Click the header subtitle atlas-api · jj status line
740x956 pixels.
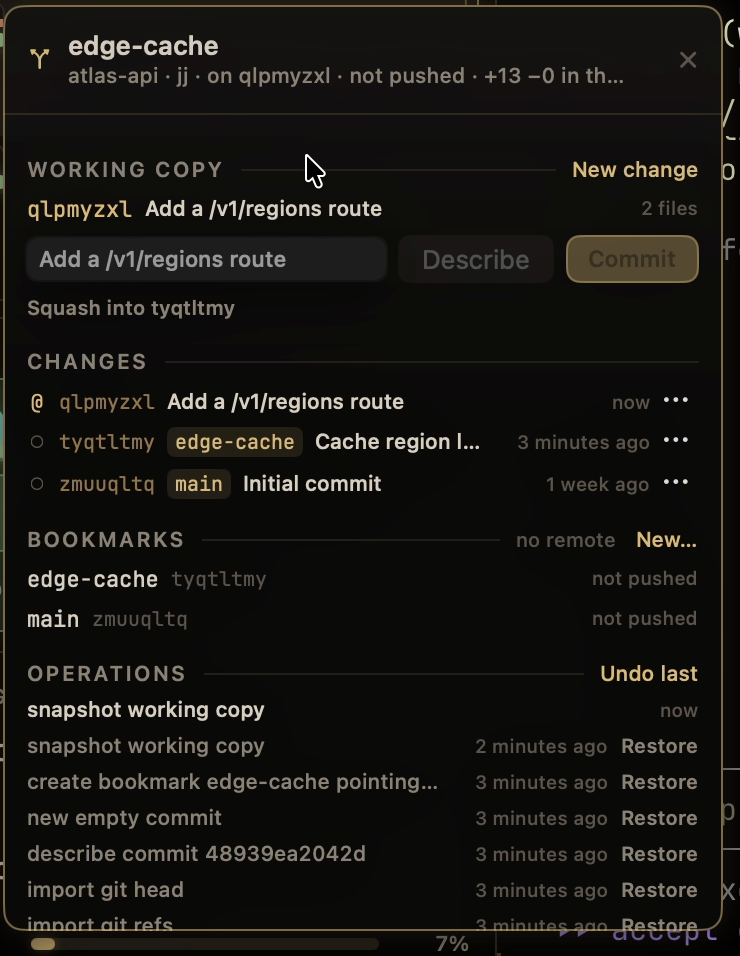(346, 76)
